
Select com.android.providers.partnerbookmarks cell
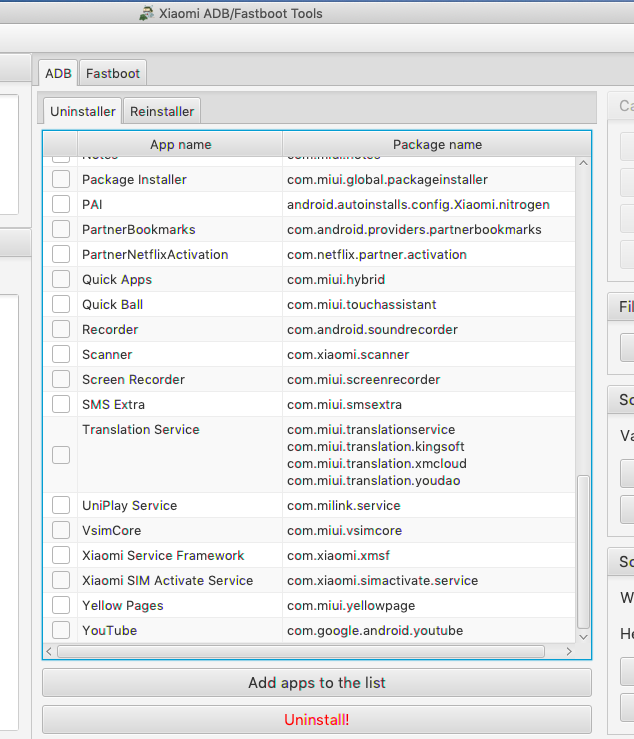(428, 230)
